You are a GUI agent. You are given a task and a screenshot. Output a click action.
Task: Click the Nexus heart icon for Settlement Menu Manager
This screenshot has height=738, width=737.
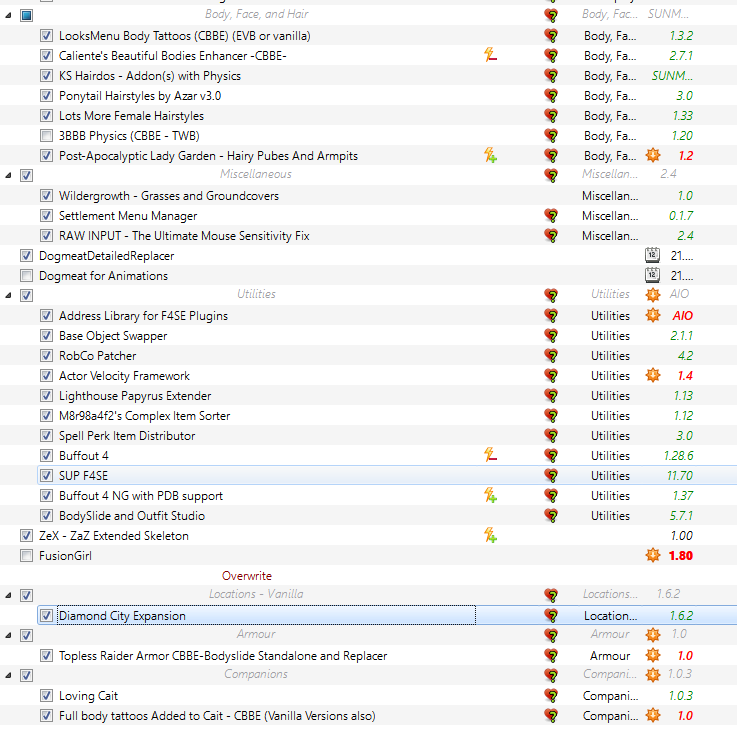[x=551, y=216]
